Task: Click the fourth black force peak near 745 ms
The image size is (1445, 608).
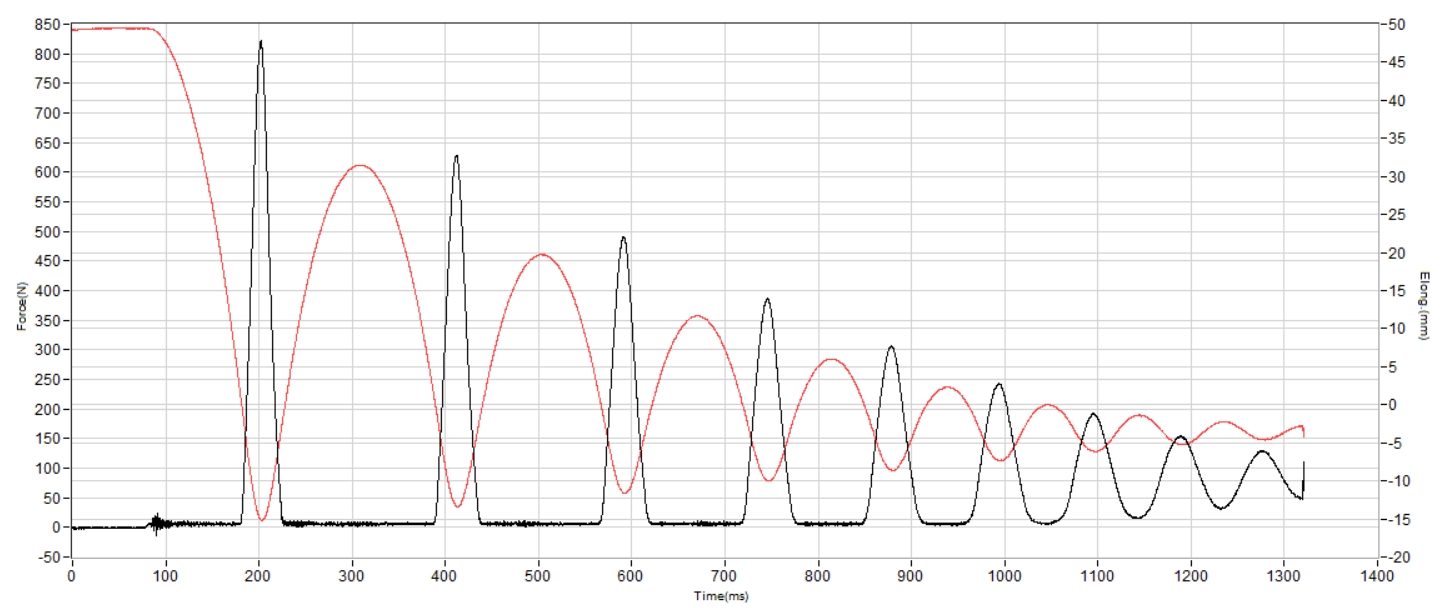Action: pyautogui.click(x=767, y=299)
